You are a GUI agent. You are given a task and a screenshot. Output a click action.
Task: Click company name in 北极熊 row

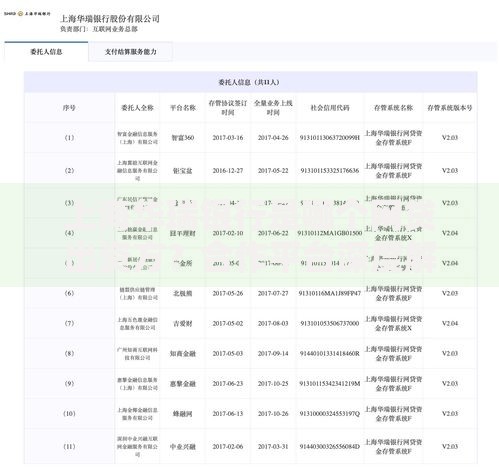point(138,293)
